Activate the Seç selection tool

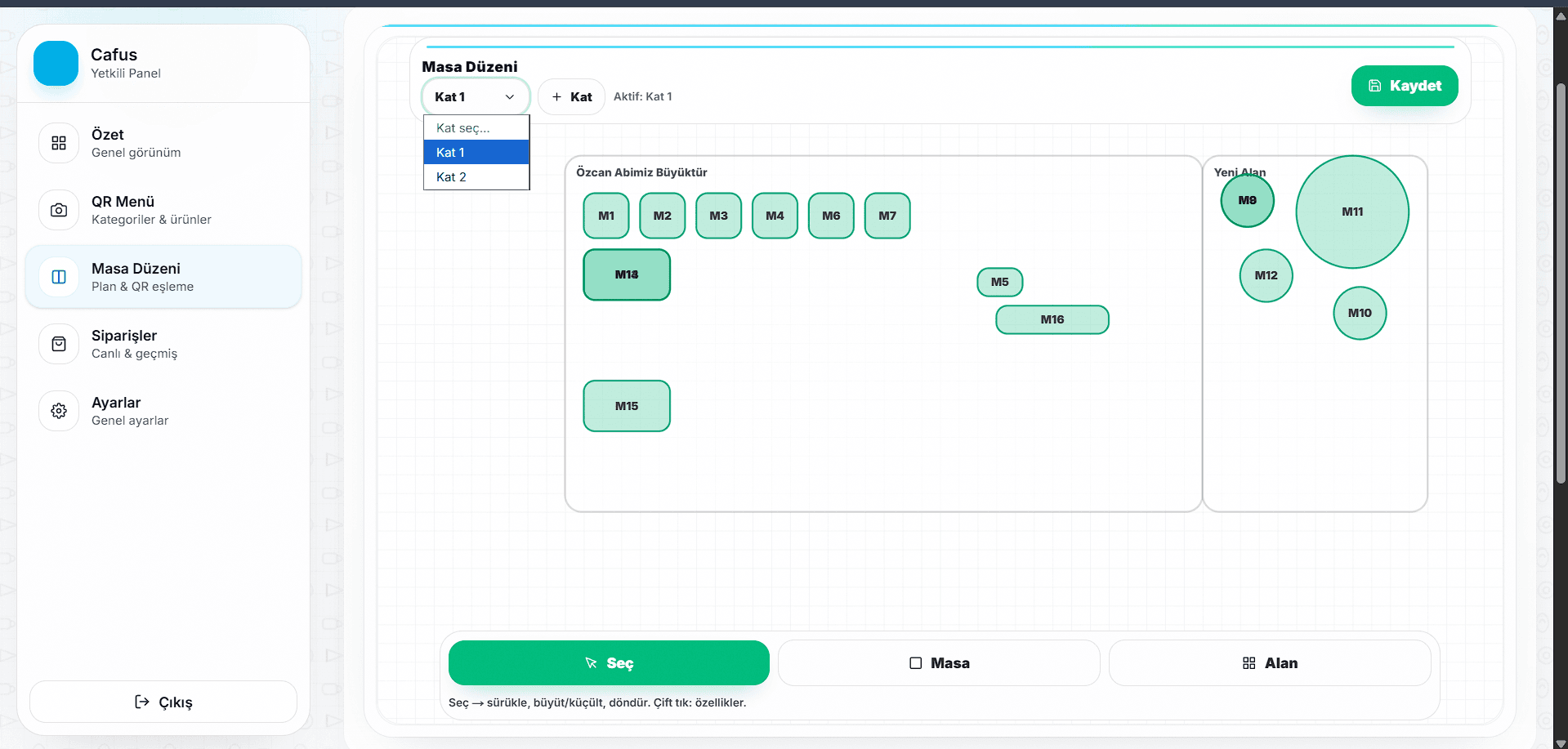click(x=609, y=662)
